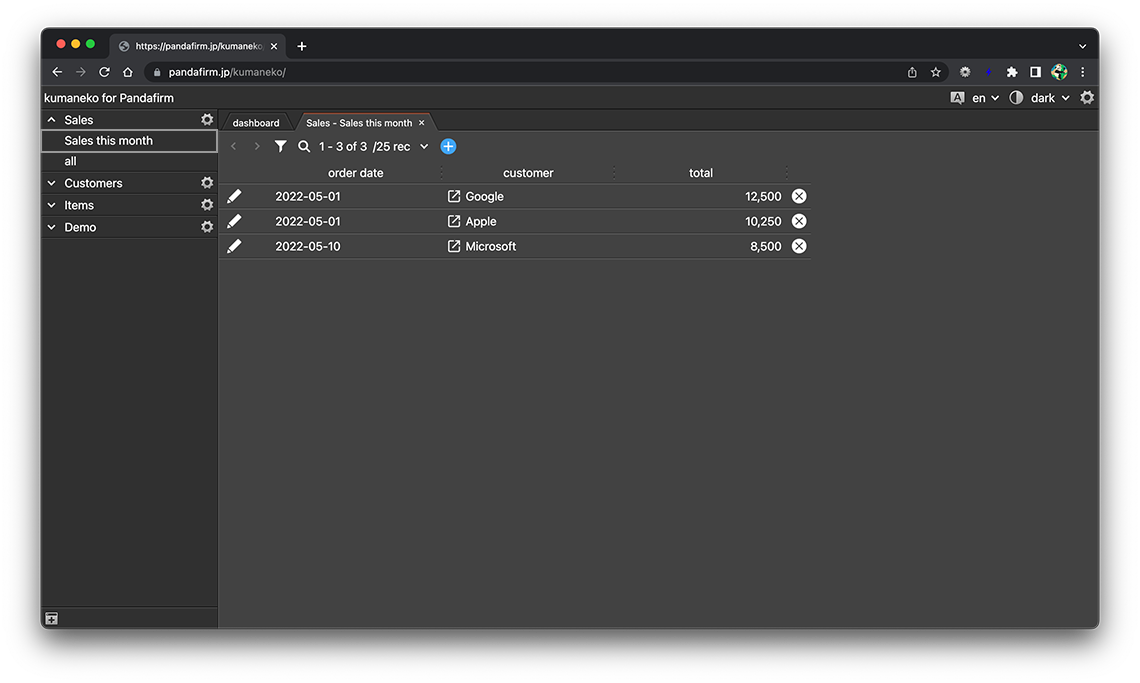Select the 'all' view under Sales
1140x683 pixels.
point(70,162)
